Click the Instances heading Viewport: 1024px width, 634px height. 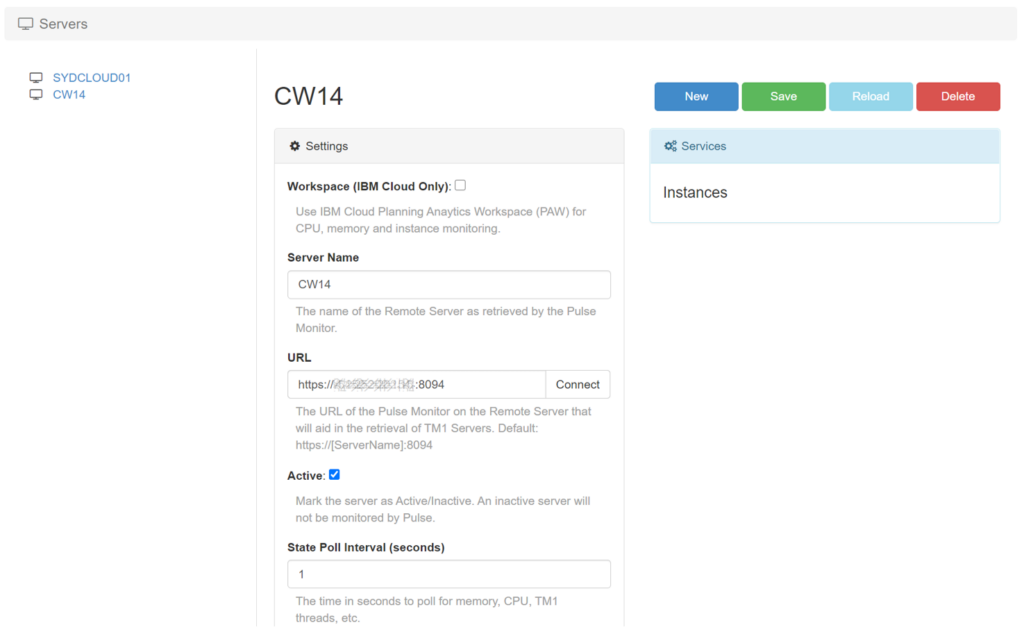coord(695,193)
